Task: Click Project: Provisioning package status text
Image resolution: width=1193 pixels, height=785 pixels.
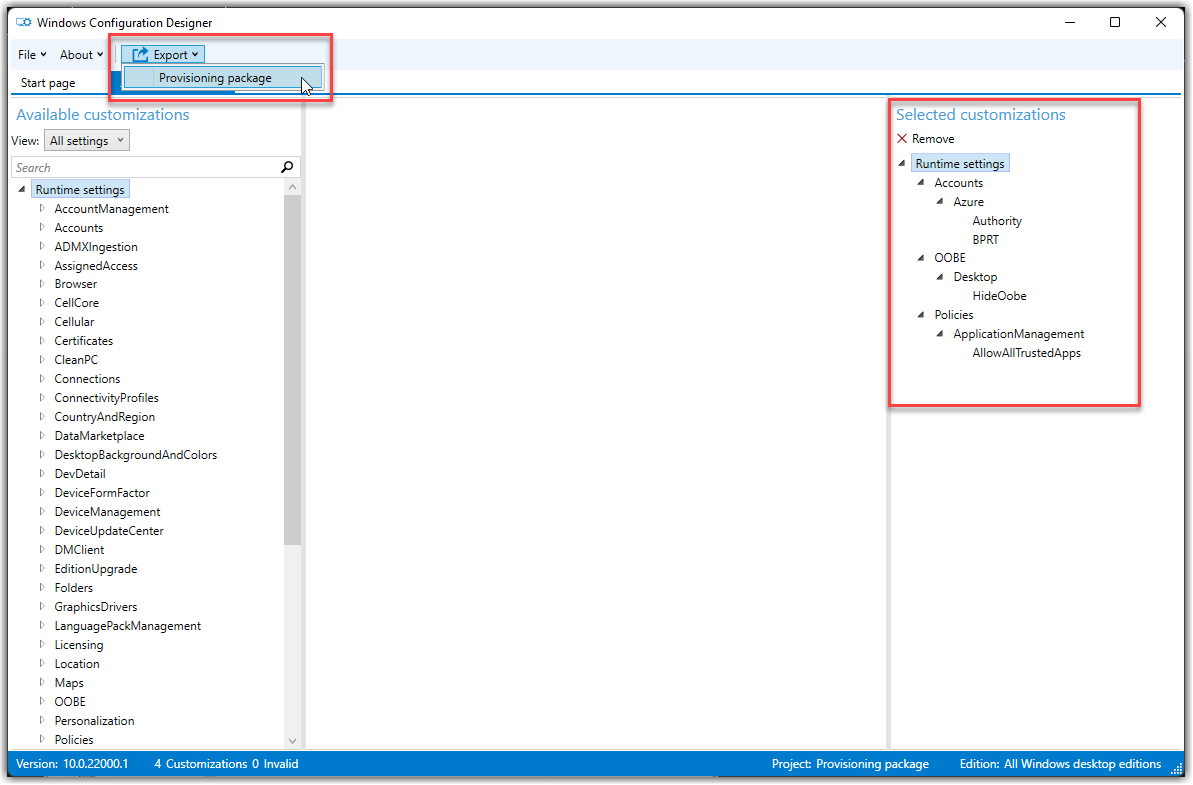Action: coord(850,764)
